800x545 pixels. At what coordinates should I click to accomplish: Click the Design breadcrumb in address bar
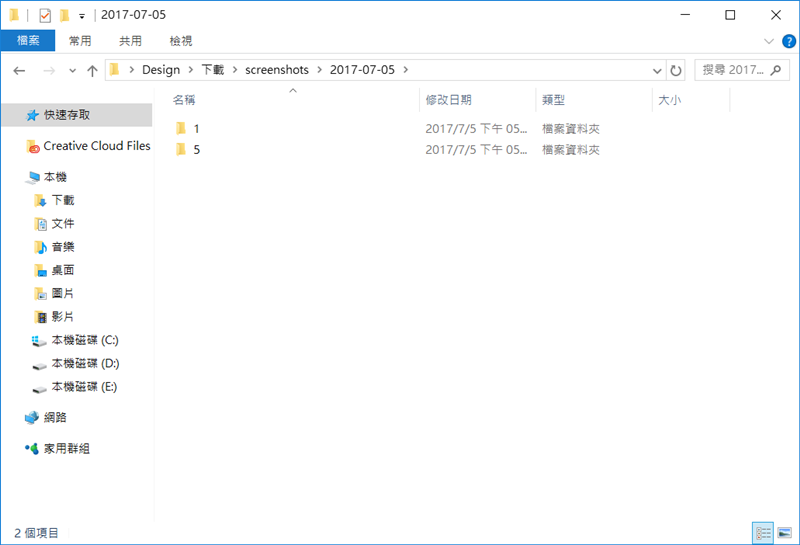161,69
